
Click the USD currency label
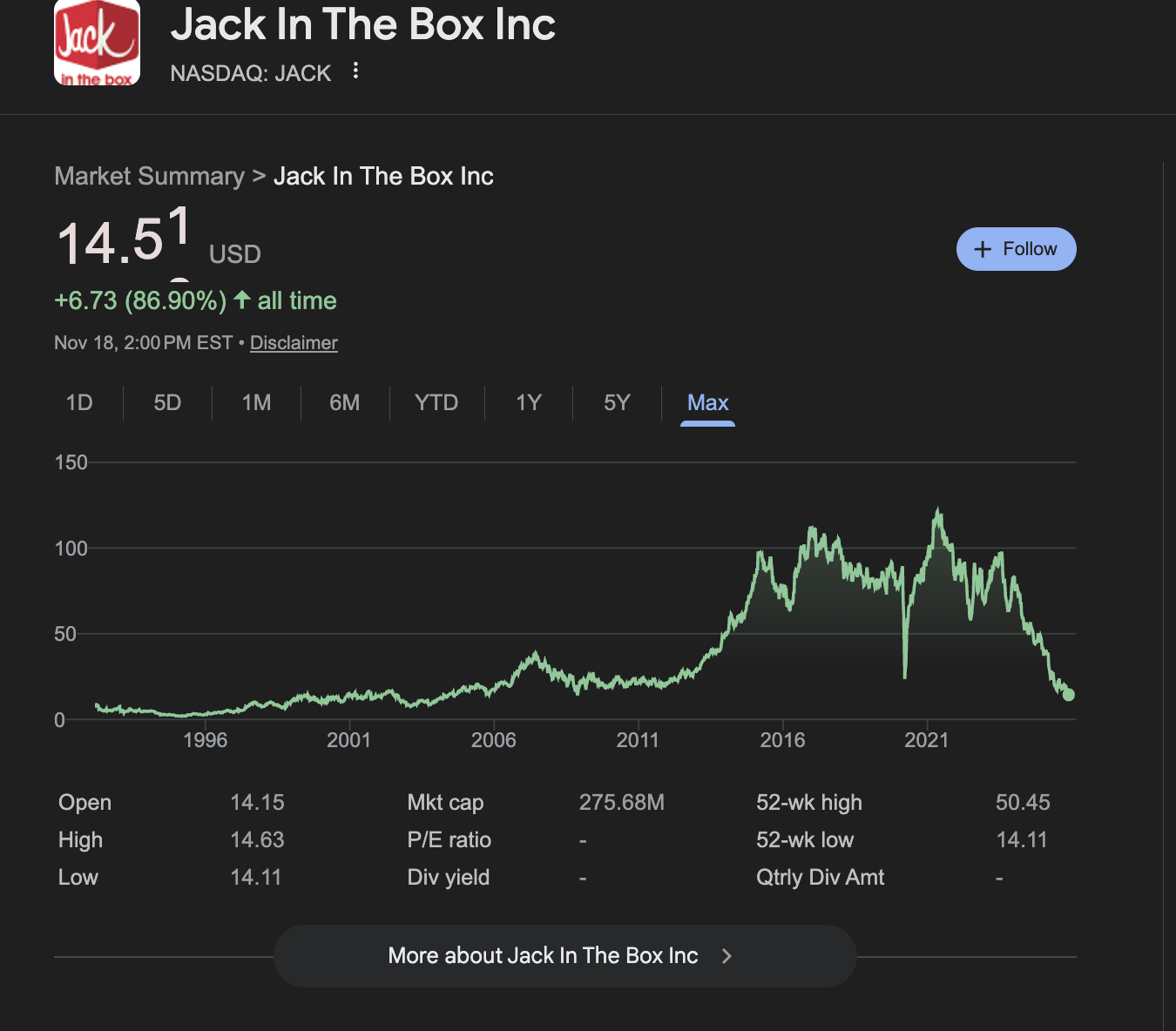pos(235,254)
